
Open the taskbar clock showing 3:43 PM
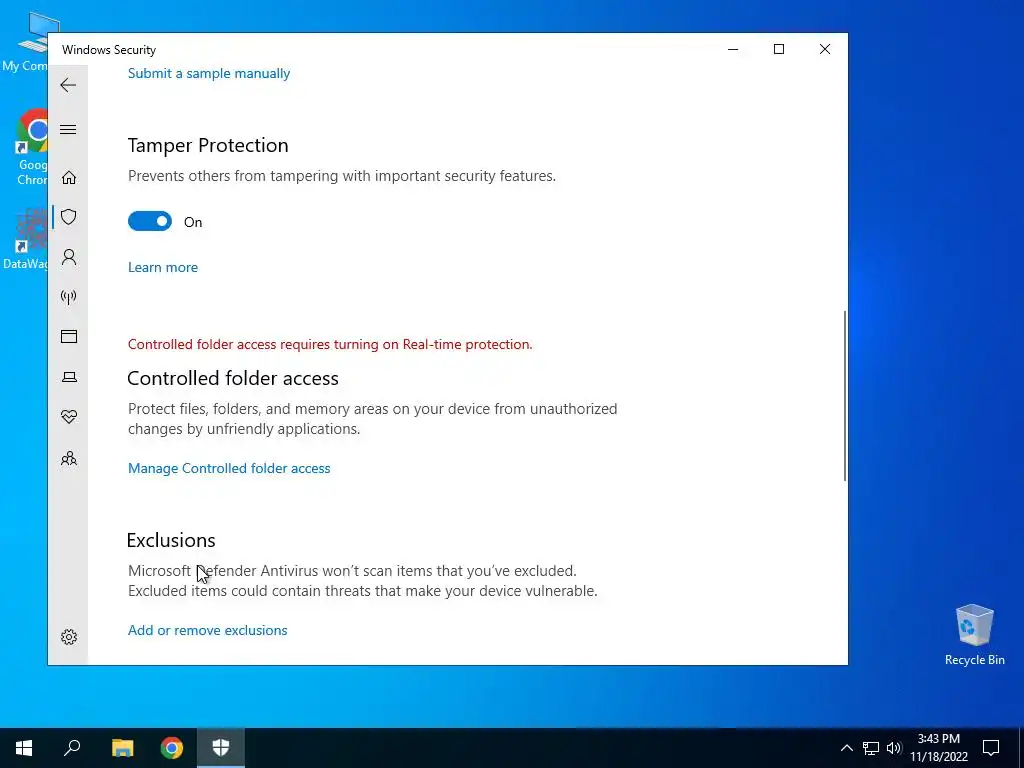[938, 748]
